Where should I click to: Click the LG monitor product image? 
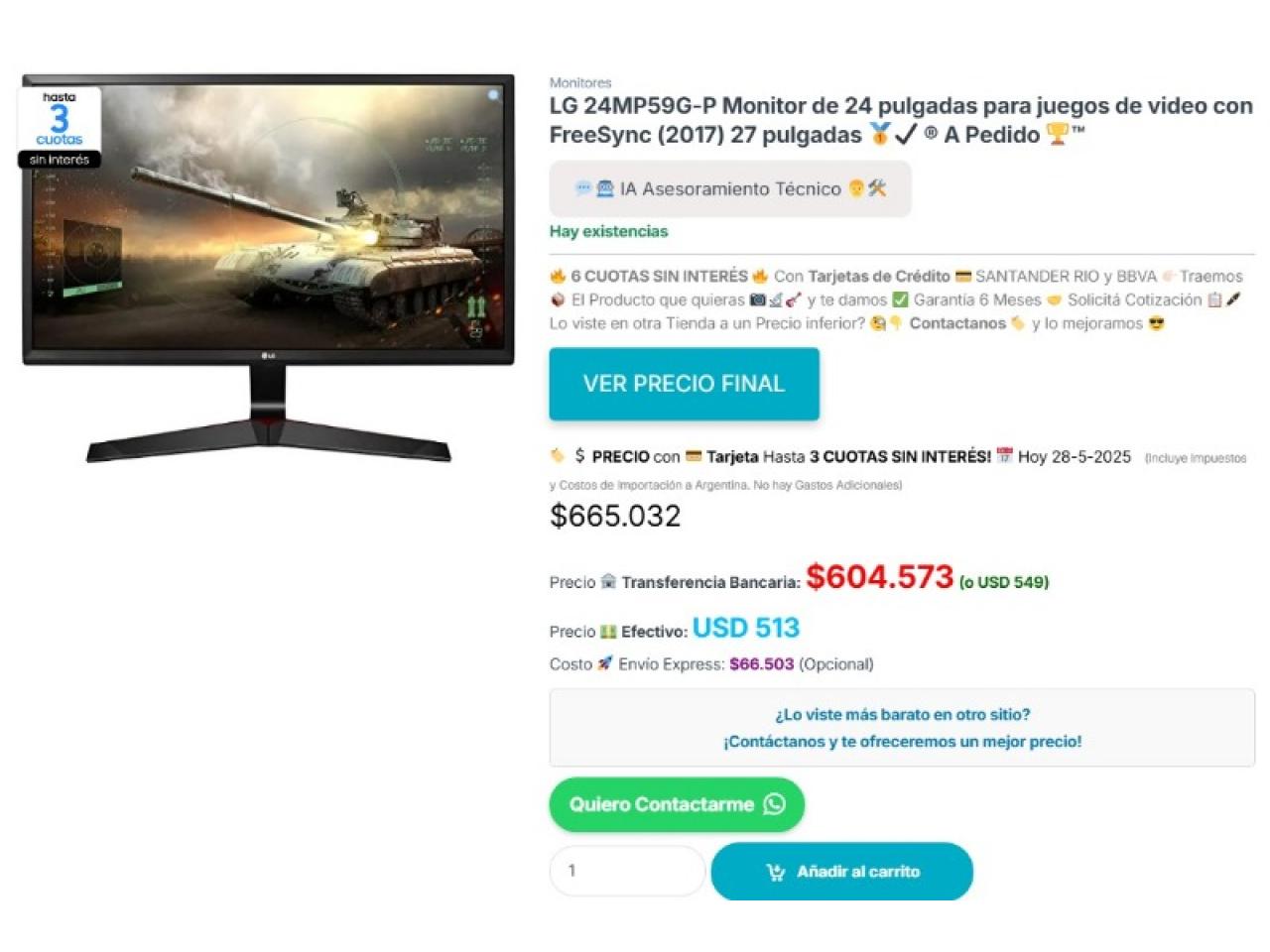pos(269,268)
